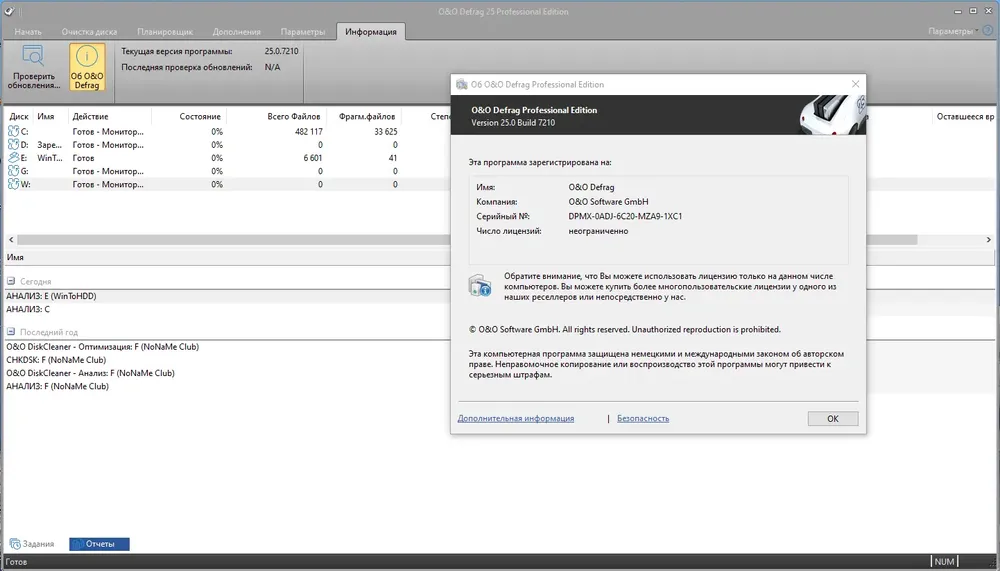This screenshot has width=1000, height=571.
Task: Click OK in the about dialog
Action: point(832,419)
